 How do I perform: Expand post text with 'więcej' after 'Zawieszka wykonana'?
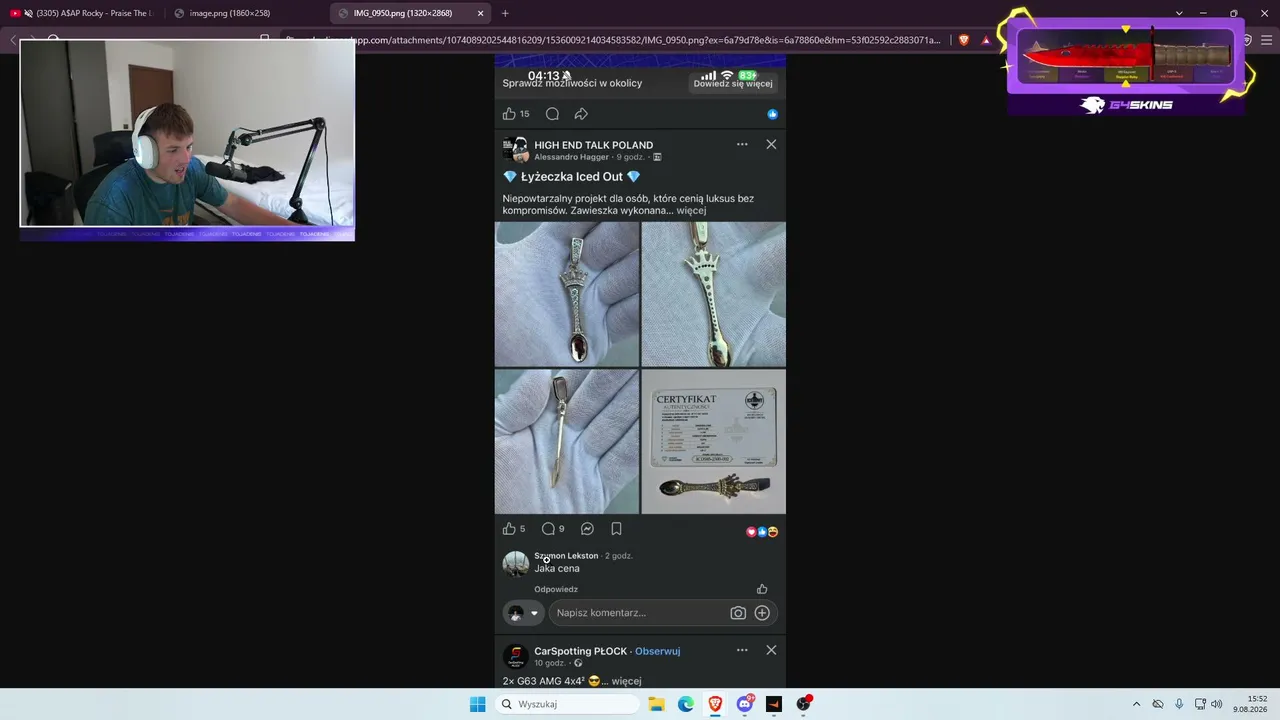pyautogui.click(x=691, y=211)
